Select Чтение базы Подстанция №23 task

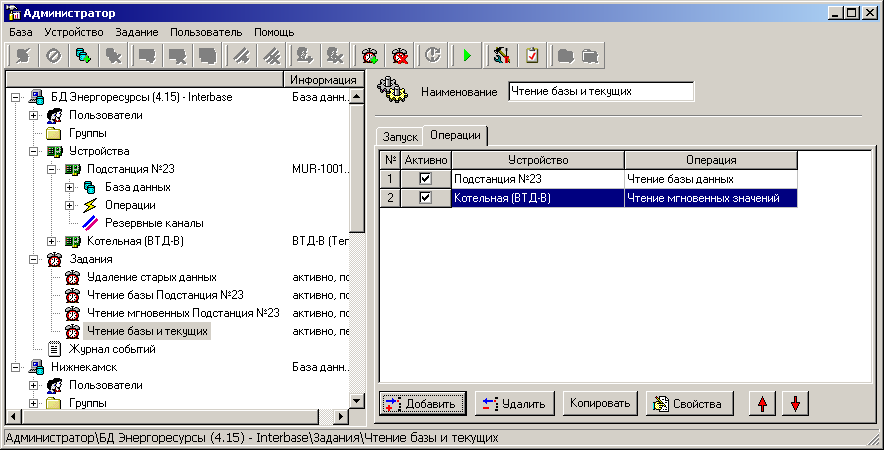165,295
